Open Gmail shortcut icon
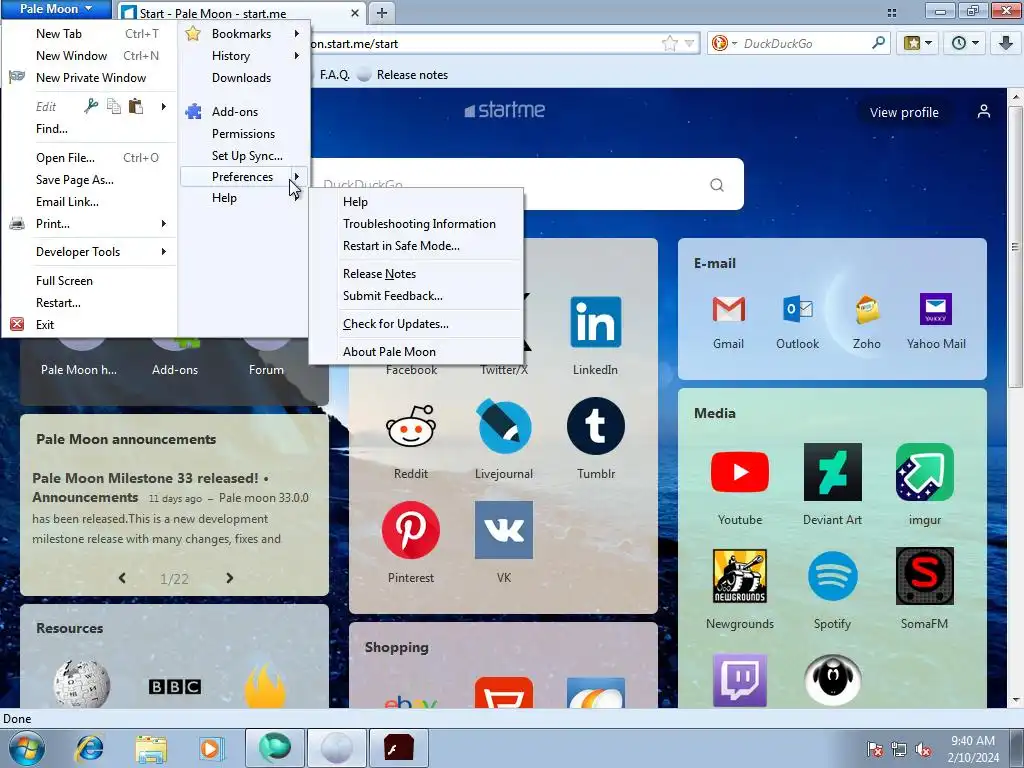The image size is (1024, 768). click(x=728, y=309)
